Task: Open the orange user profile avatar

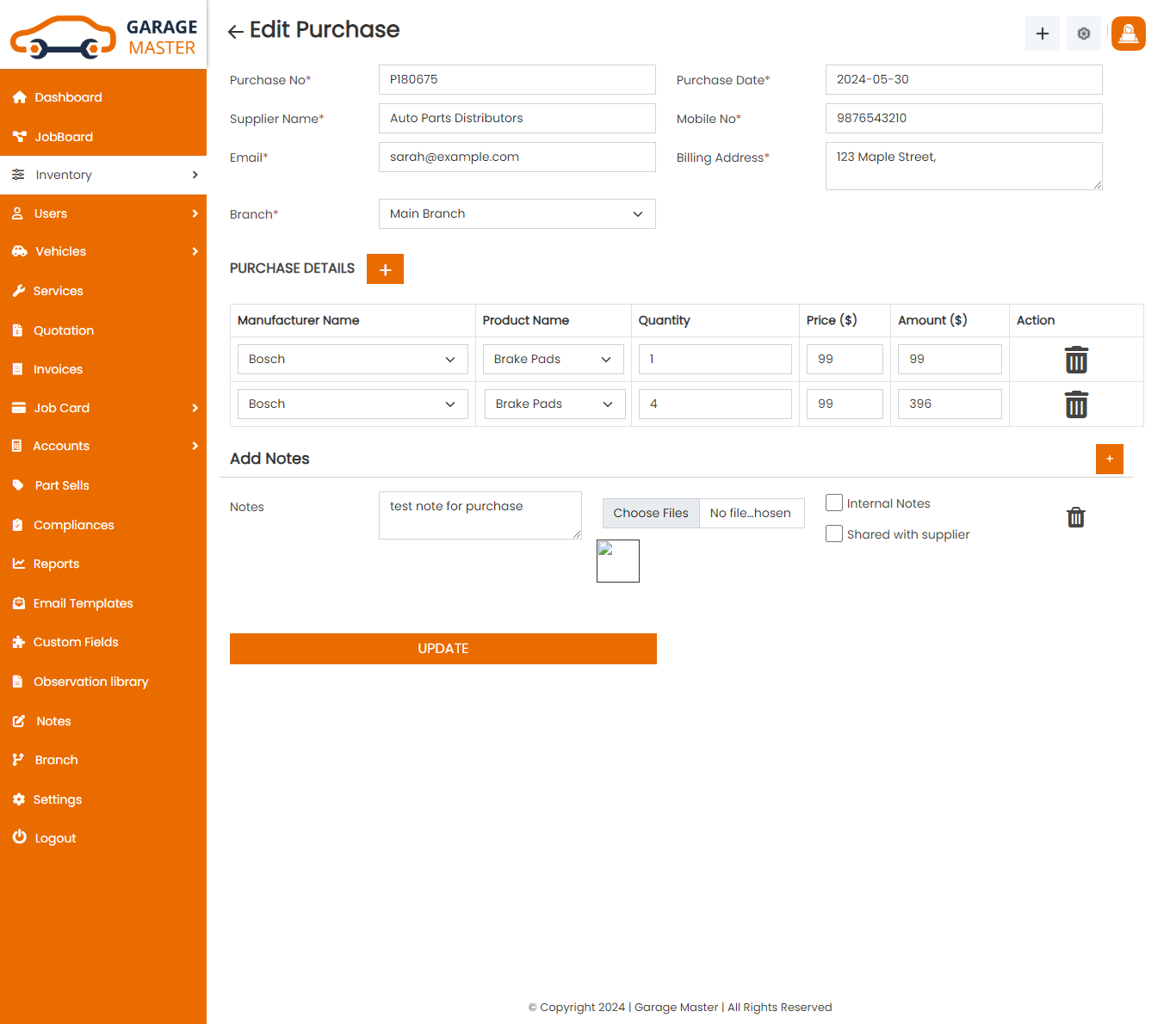Action: pos(1128,34)
